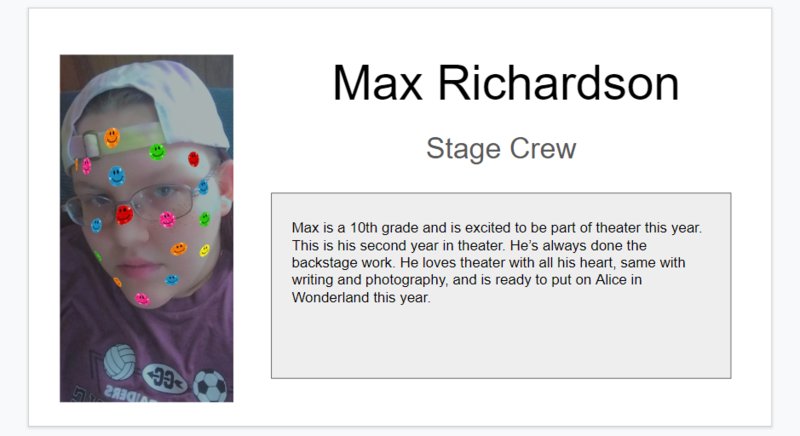Select the gray biography text box
Image resolution: width=800 pixels, height=436 pixels.
[501, 286]
